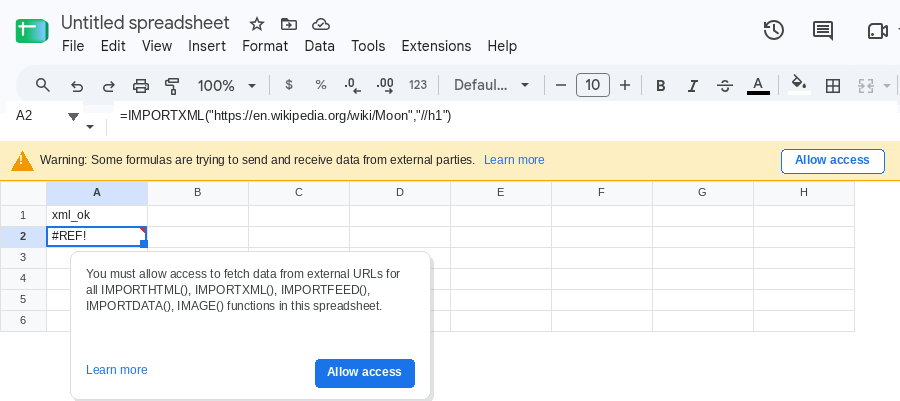The height and width of the screenshot is (401, 900).
Task: Undo the last action
Action: (x=76, y=86)
